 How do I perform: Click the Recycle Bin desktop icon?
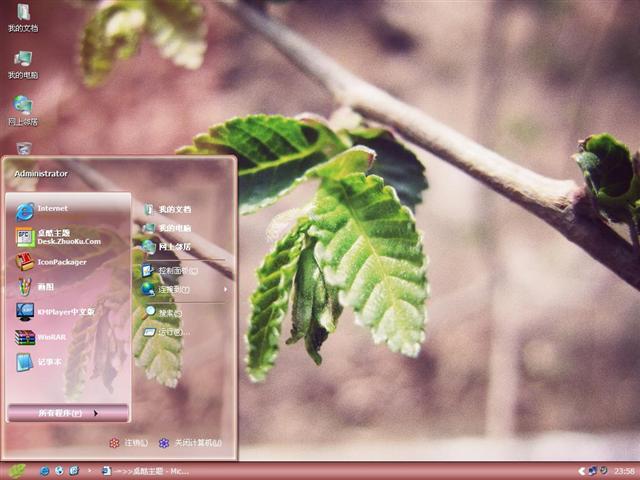tap(24, 149)
